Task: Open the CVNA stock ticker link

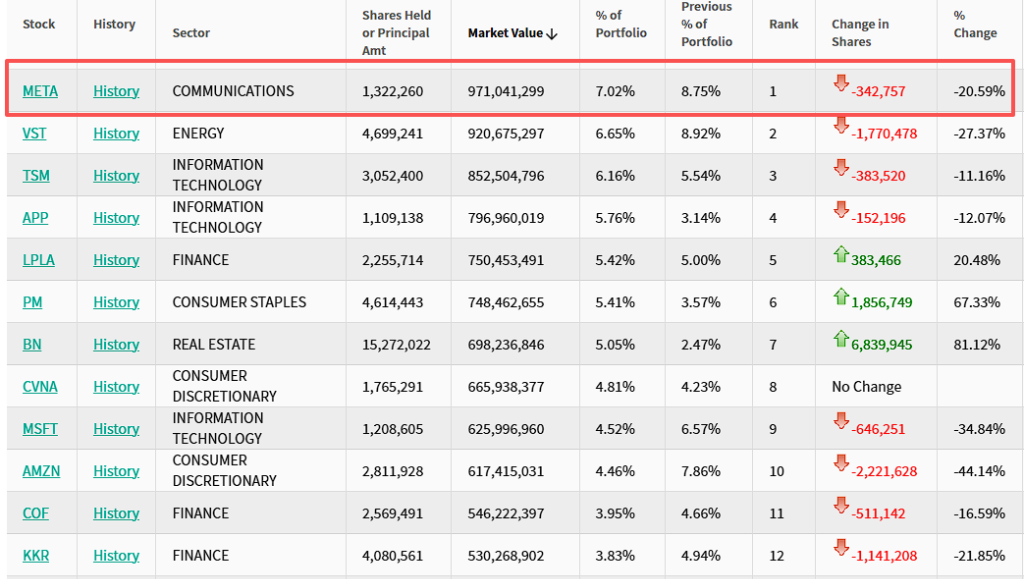Action: 41,387
